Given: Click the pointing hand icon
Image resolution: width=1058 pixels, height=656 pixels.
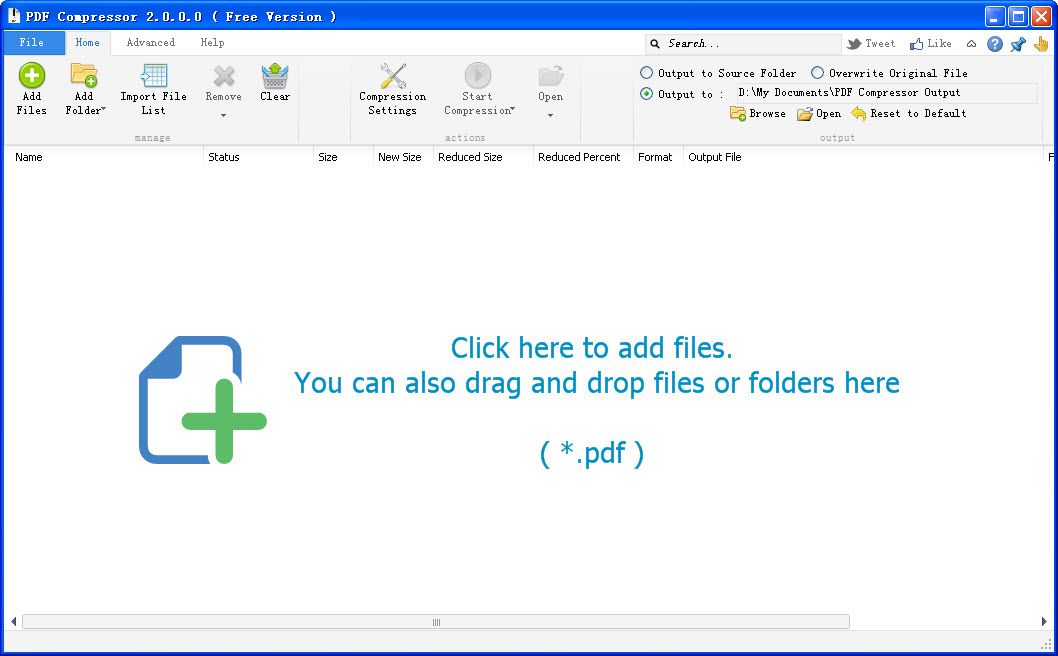Looking at the screenshot, I should (x=1041, y=44).
